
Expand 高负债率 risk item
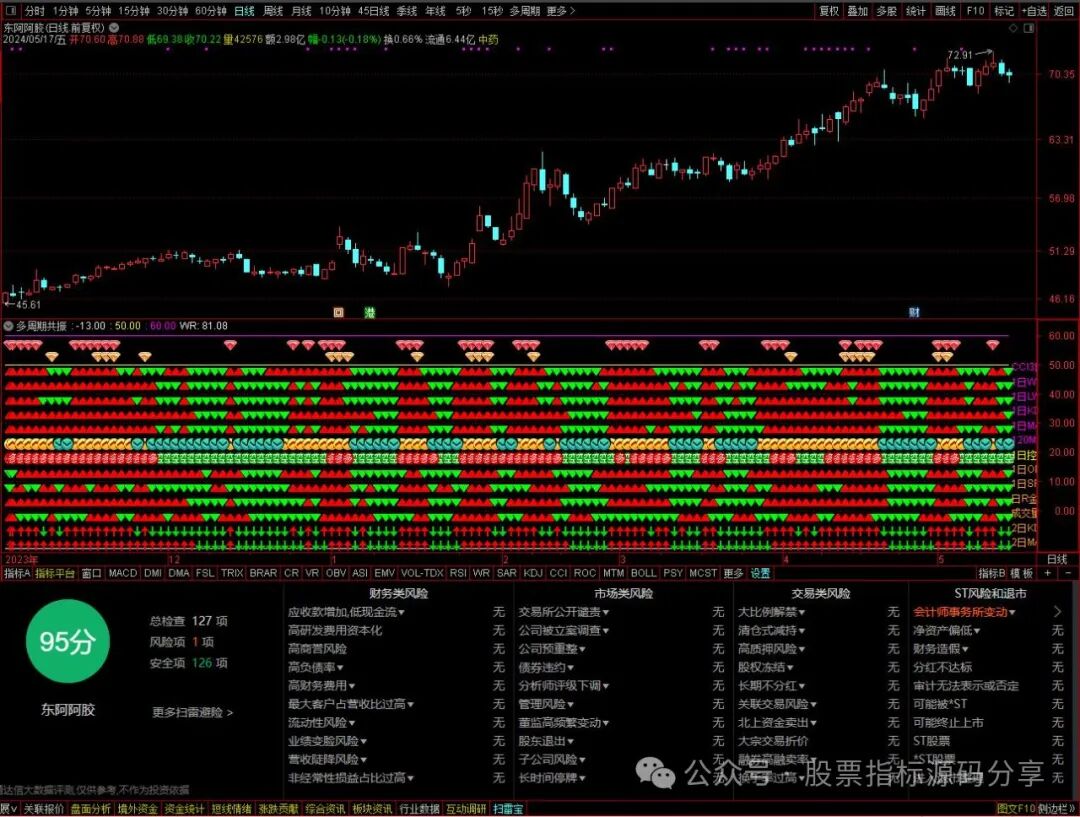tap(315, 667)
